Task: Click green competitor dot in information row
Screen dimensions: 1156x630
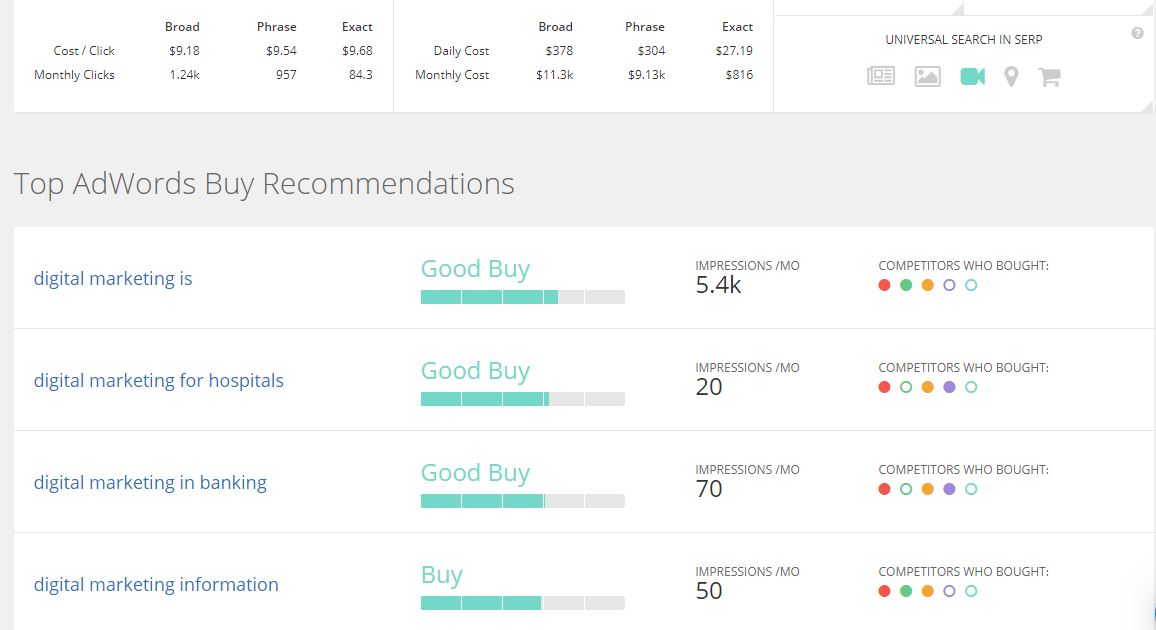Action: [906, 591]
